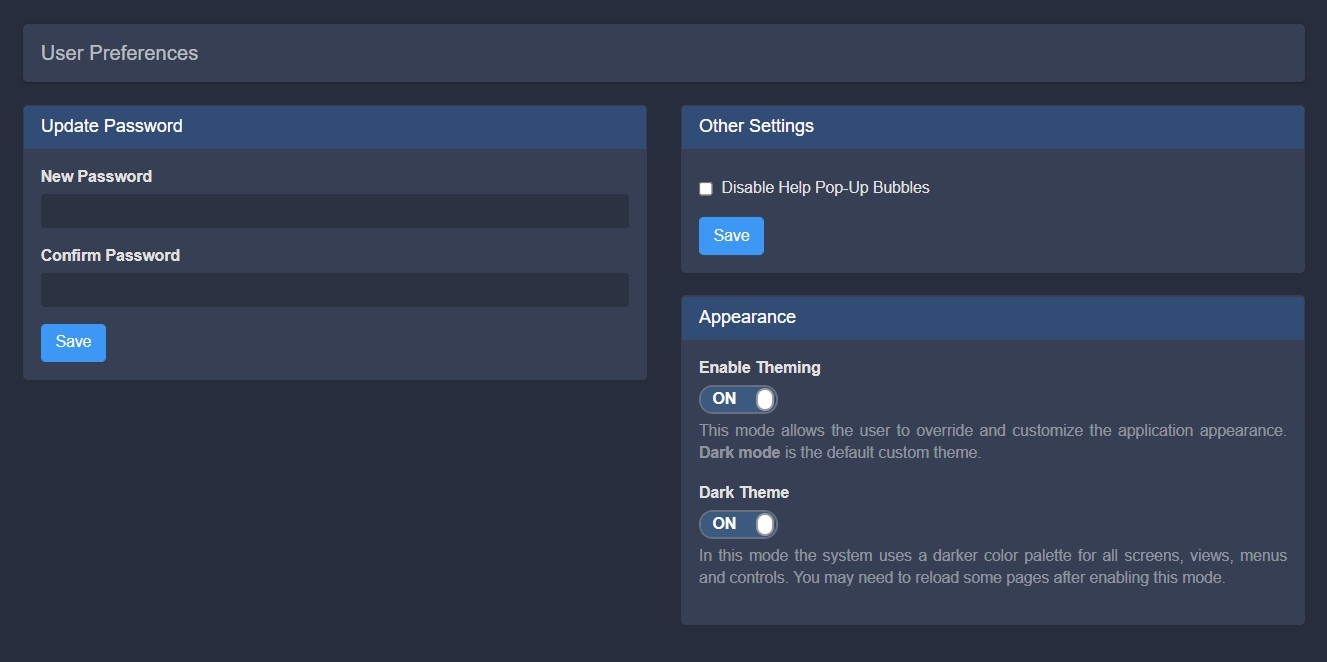The width and height of the screenshot is (1327, 662).
Task: Select the Update Password panel header
Action: [x=112, y=126]
